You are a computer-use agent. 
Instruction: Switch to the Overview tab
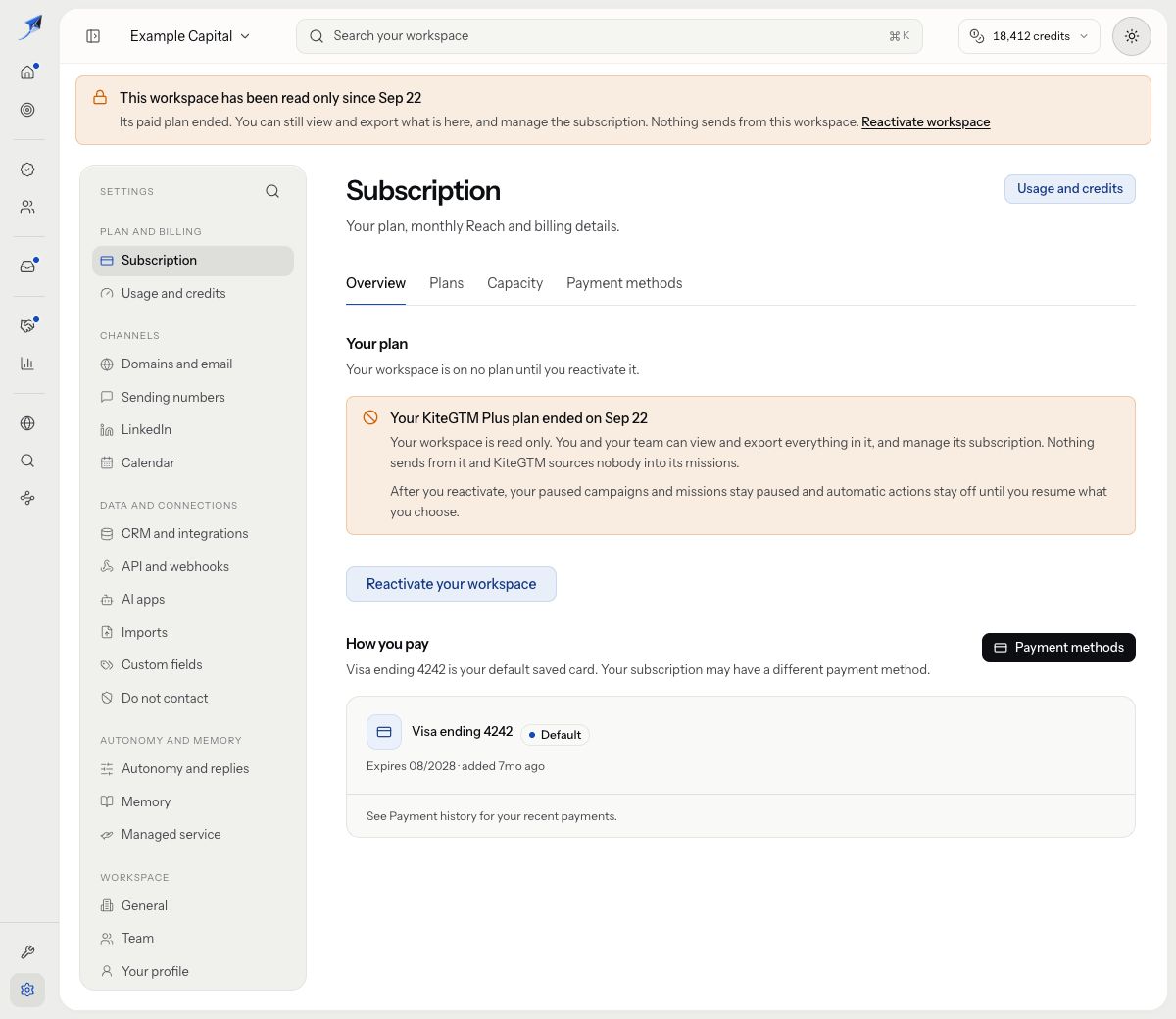375,283
